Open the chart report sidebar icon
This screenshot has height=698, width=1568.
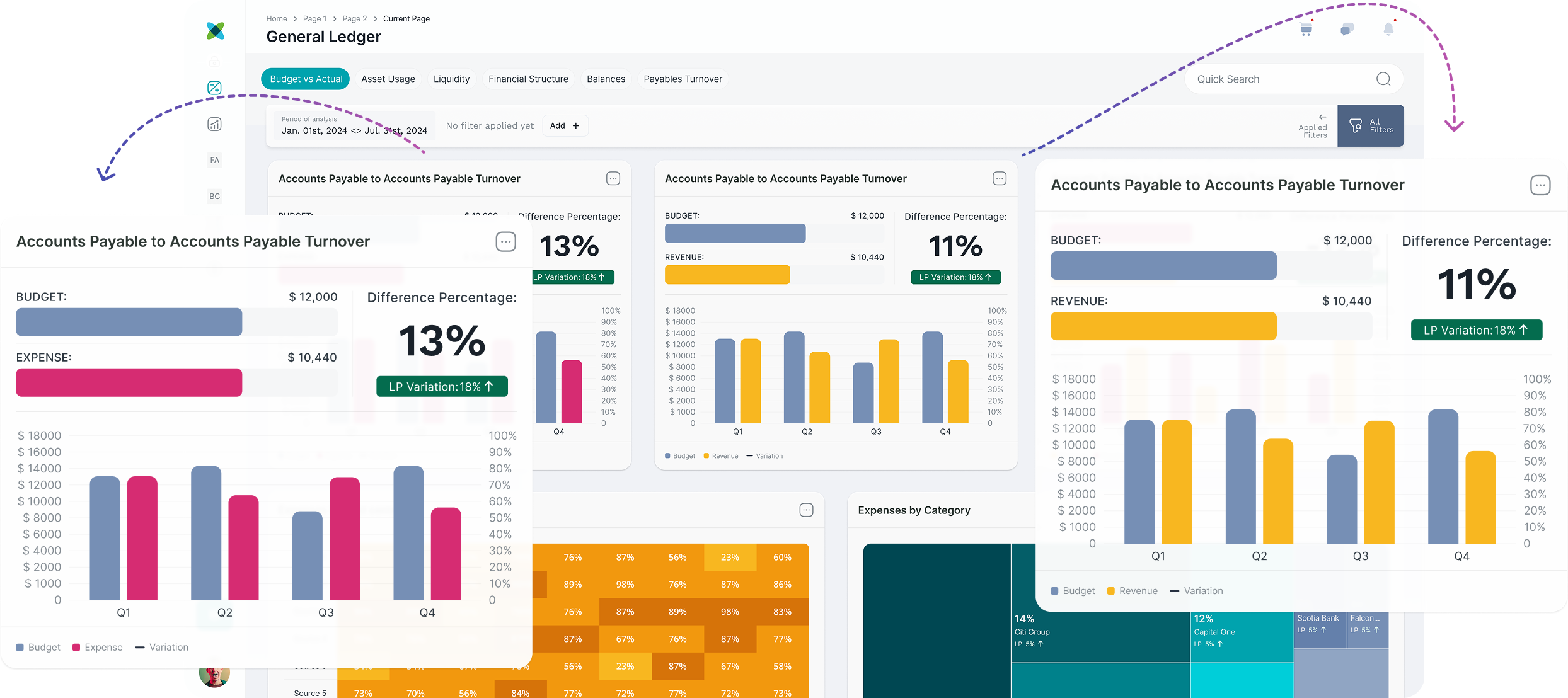(214, 124)
